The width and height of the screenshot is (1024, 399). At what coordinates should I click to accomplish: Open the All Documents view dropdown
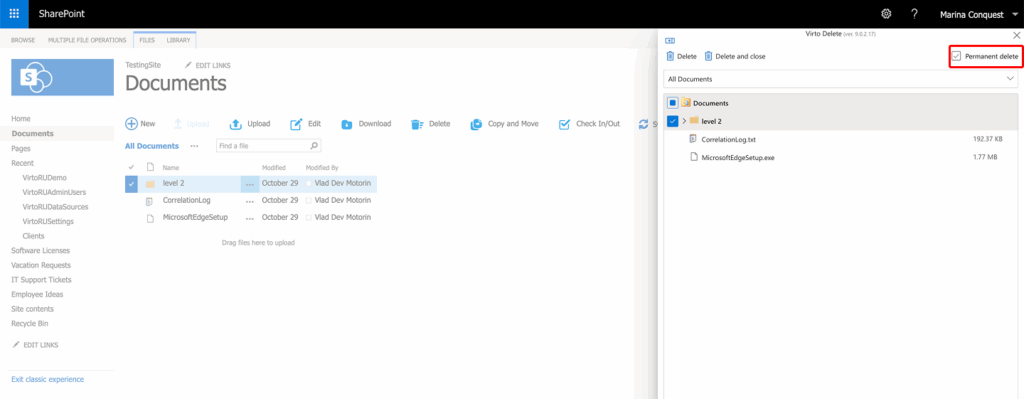[x=840, y=79]
